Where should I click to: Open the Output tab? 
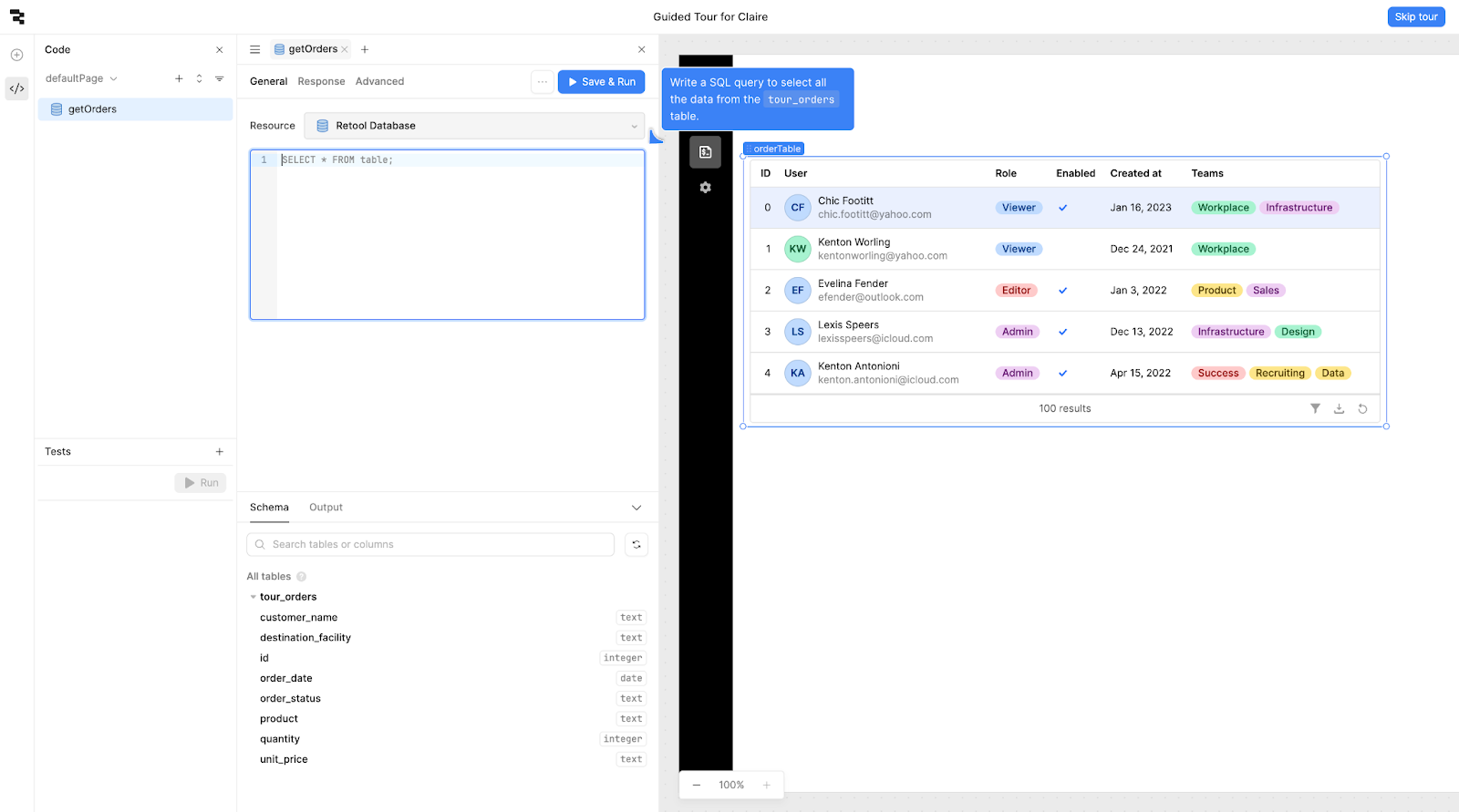(326, 508)
